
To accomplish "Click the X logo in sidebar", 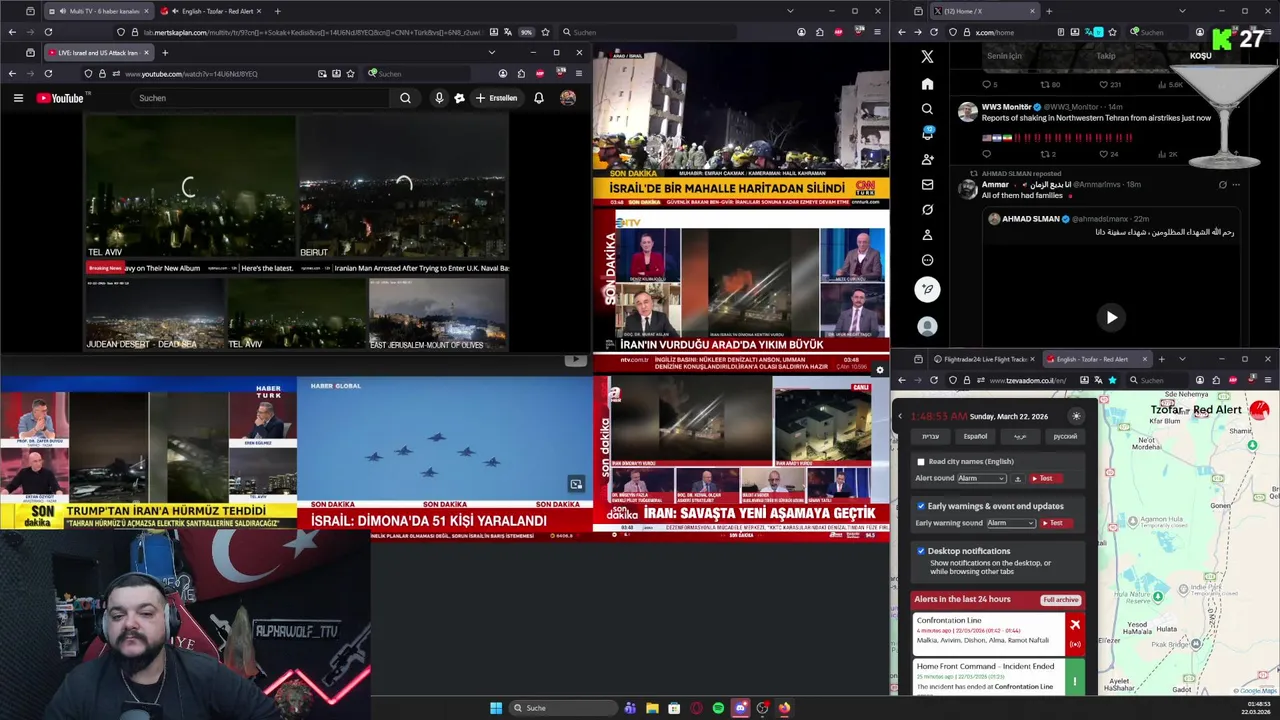I will click(x=927, y=57).
